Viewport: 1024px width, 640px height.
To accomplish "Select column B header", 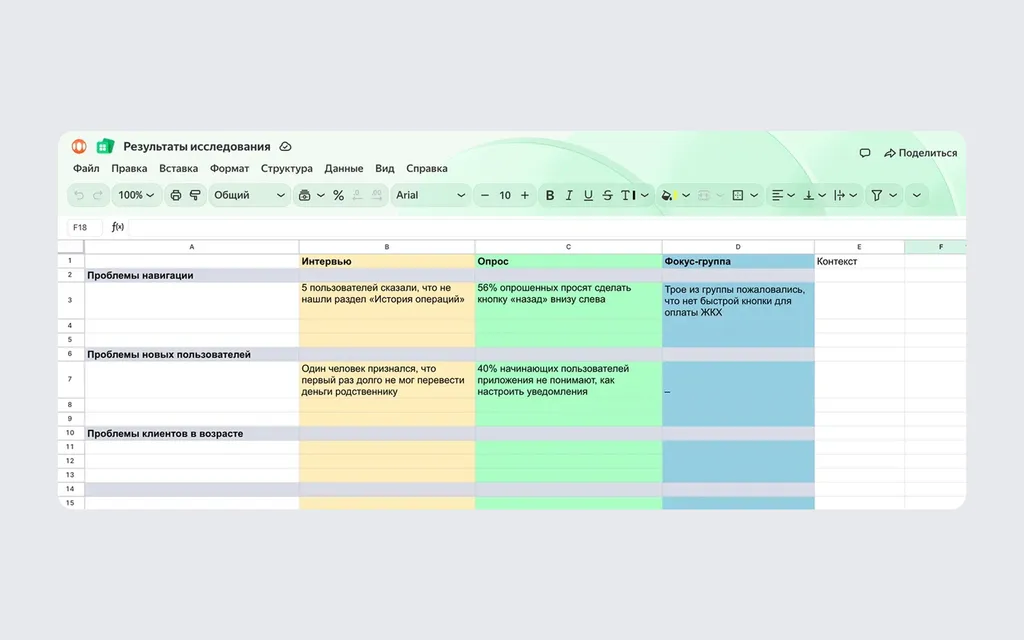I will 387,247.
